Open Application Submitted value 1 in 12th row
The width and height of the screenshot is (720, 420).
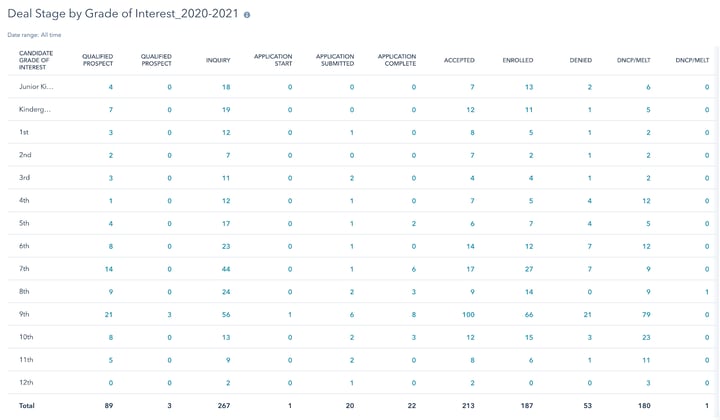coord(352,383)
